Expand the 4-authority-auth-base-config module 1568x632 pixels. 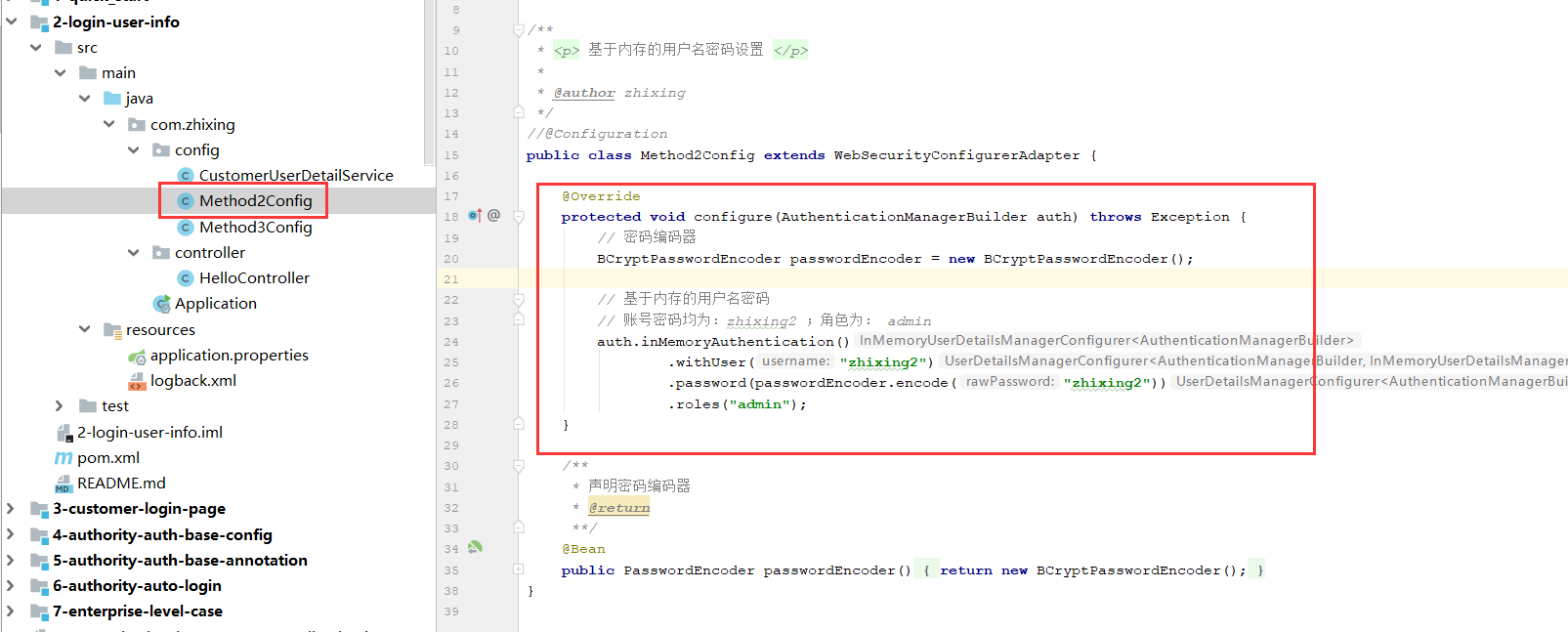[x=11, y=534]
